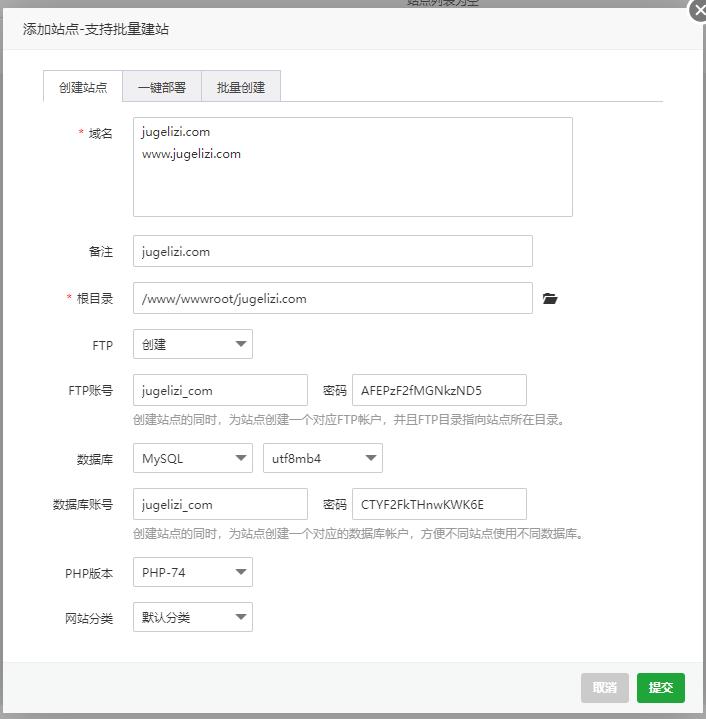Switch to the 创建站点 tab
The image size is (706, 719).
point(83,87)
